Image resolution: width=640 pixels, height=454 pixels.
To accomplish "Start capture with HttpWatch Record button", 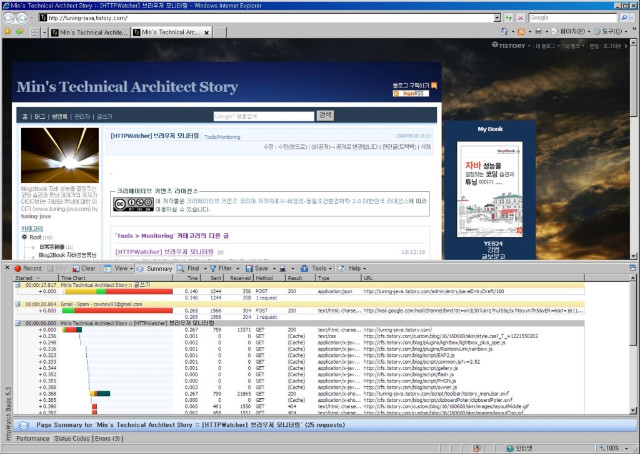I will [28, 268].
